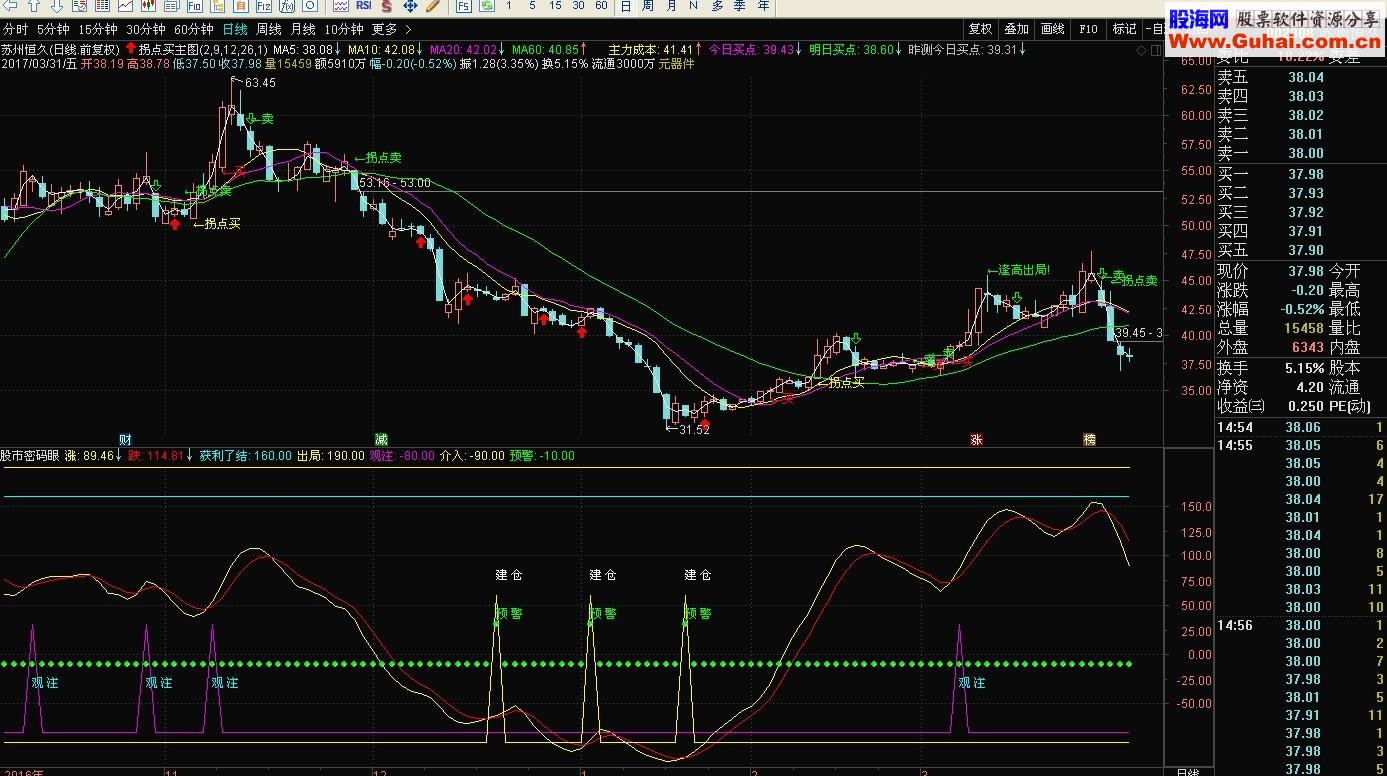Click the blue four-arrow move icon
The height and width of the screenshot is (776, 1387).
point(410,6)
